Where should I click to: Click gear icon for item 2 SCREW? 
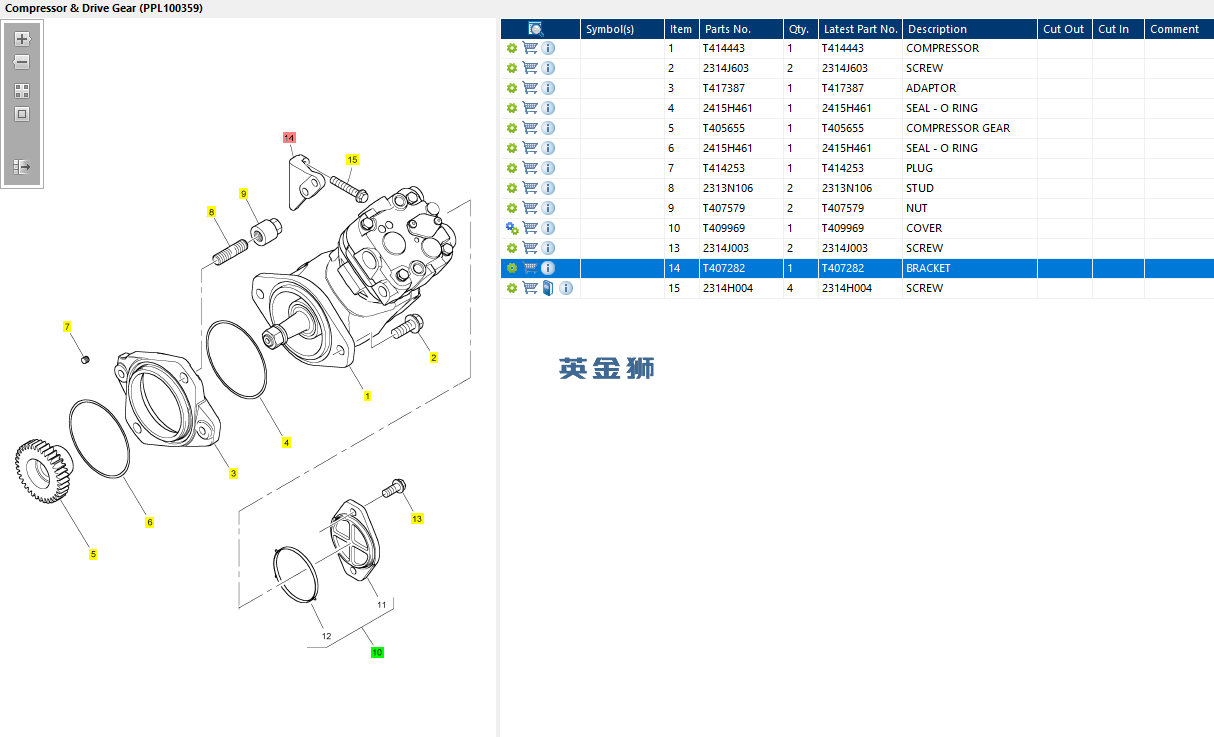512,68
